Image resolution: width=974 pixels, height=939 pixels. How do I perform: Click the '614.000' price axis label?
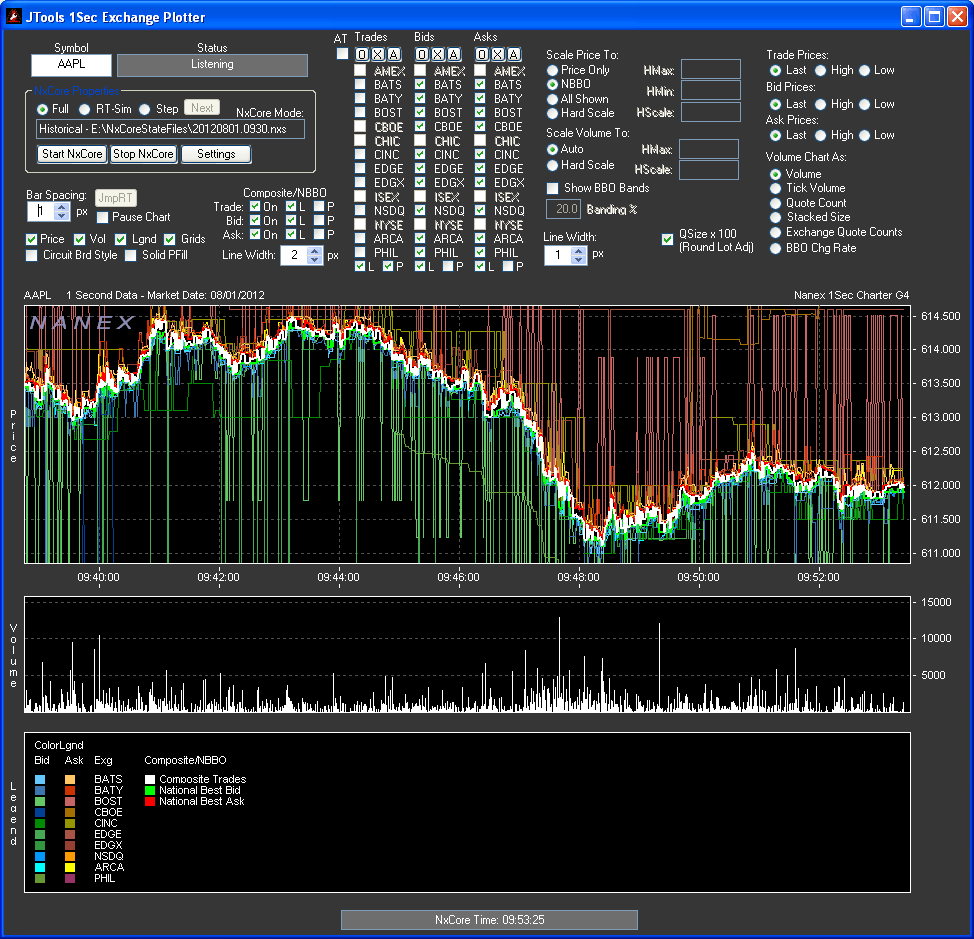coord(940,350)
